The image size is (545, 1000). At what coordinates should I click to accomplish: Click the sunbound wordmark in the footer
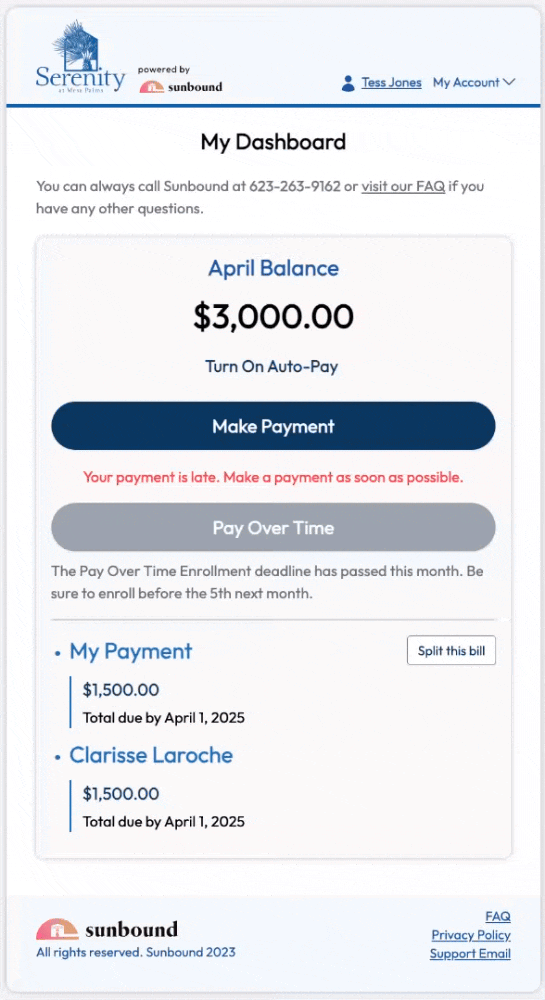tap(131, 930)
